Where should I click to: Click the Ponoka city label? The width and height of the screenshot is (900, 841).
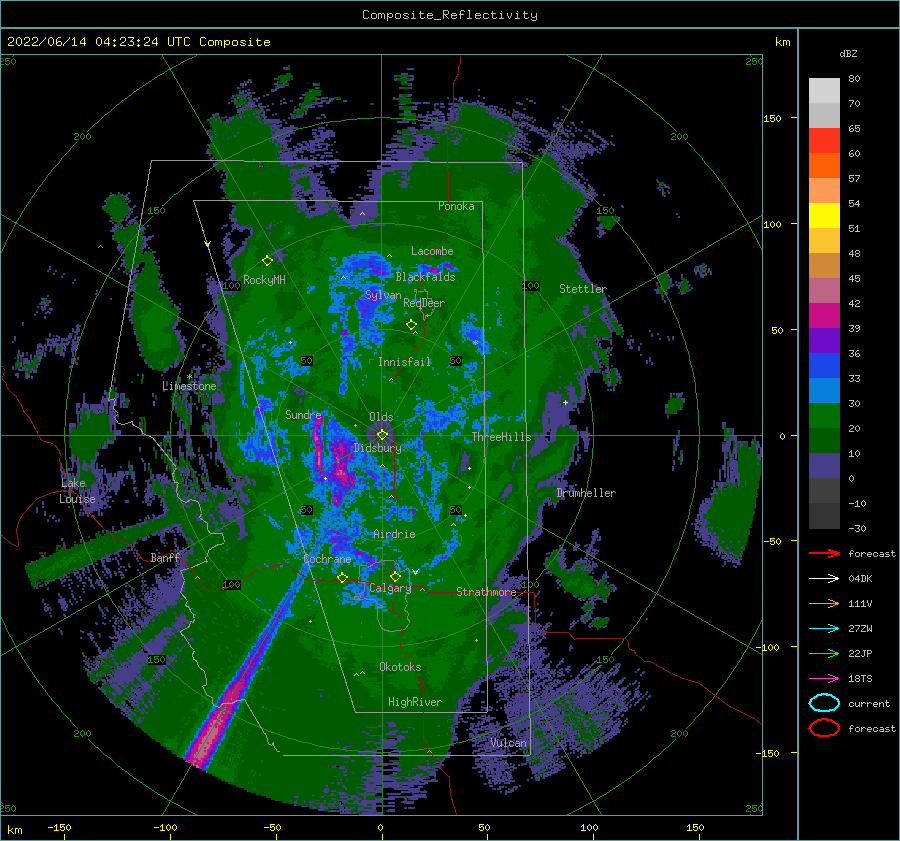456,206
